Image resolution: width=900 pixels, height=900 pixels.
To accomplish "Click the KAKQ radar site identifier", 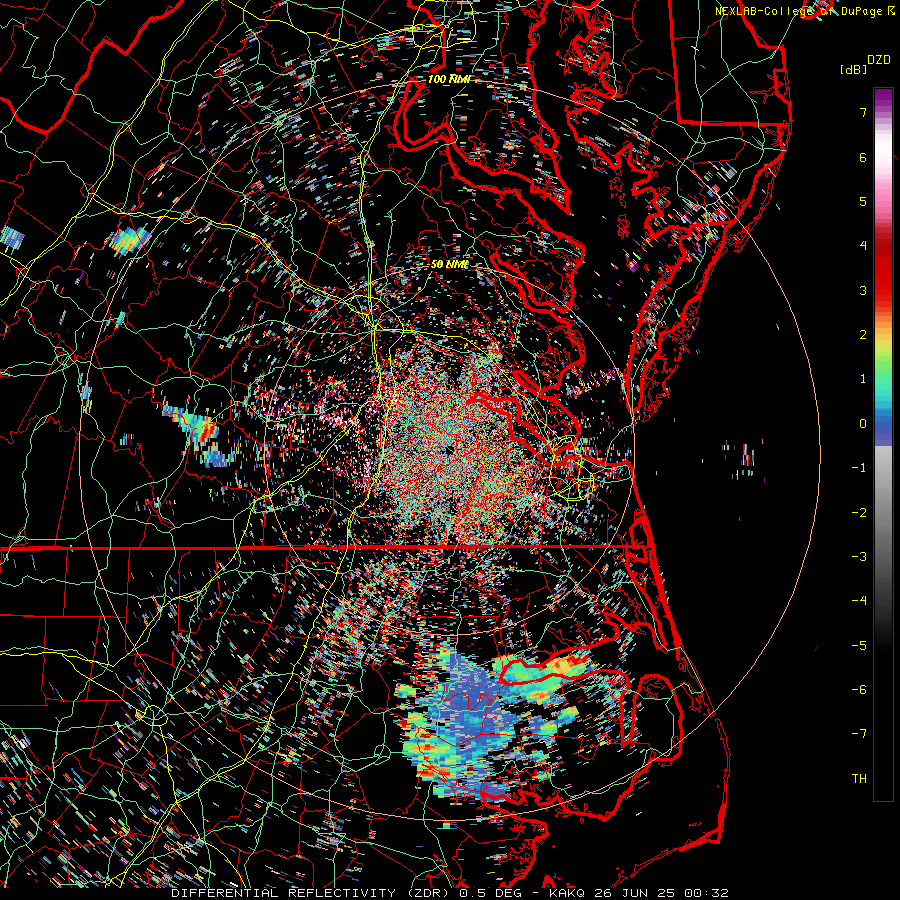I will pos(567,893).
